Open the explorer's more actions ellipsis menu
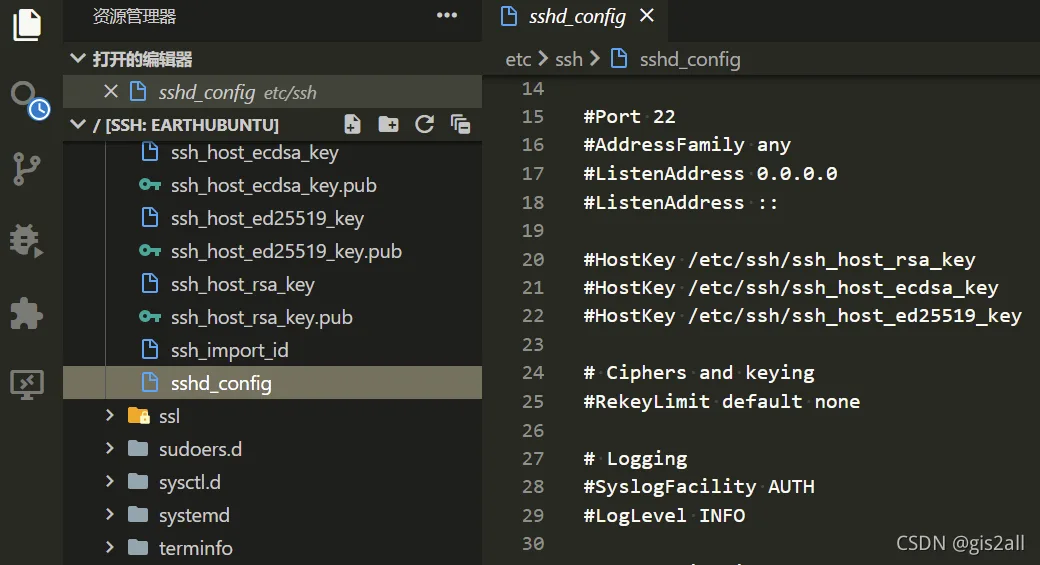The width and height of the screenshot is (1040, 565). pyautogui.click(x=447, y=15)
